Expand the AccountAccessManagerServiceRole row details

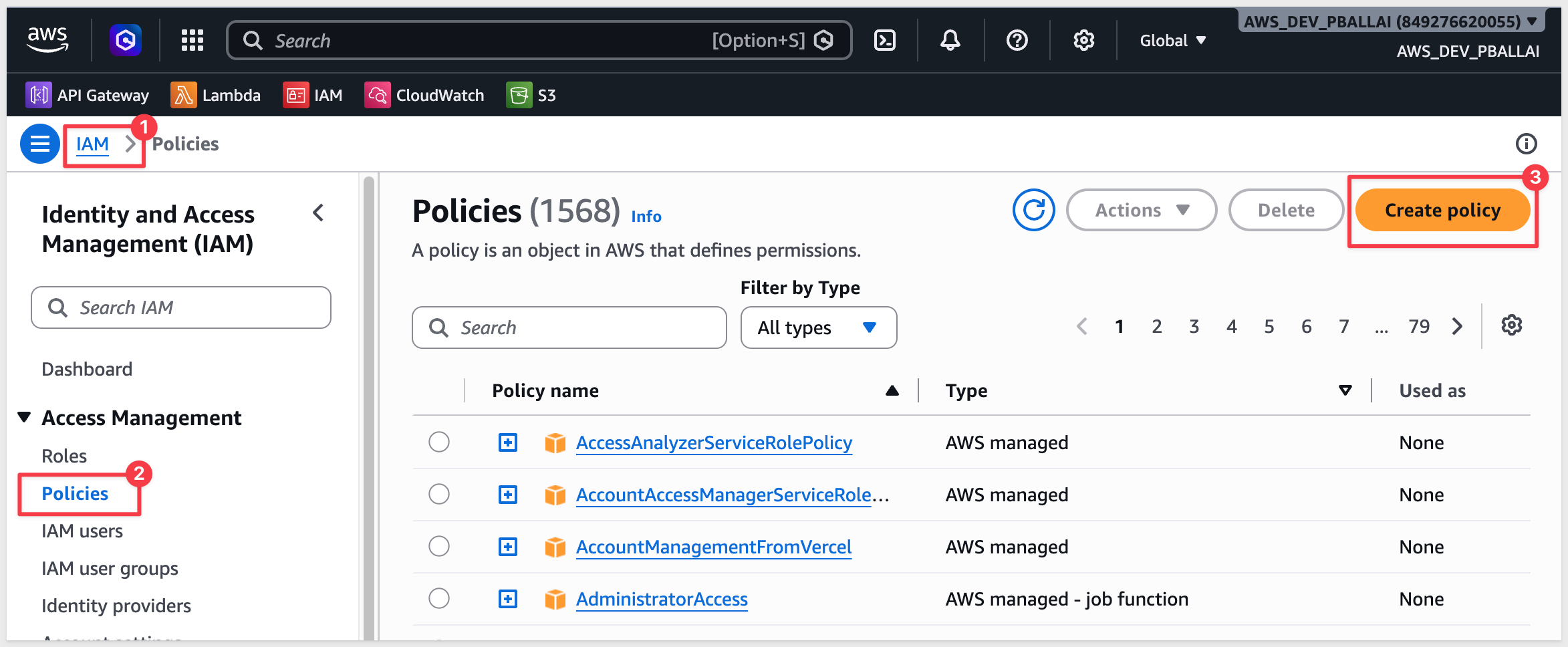coord(508,495)
